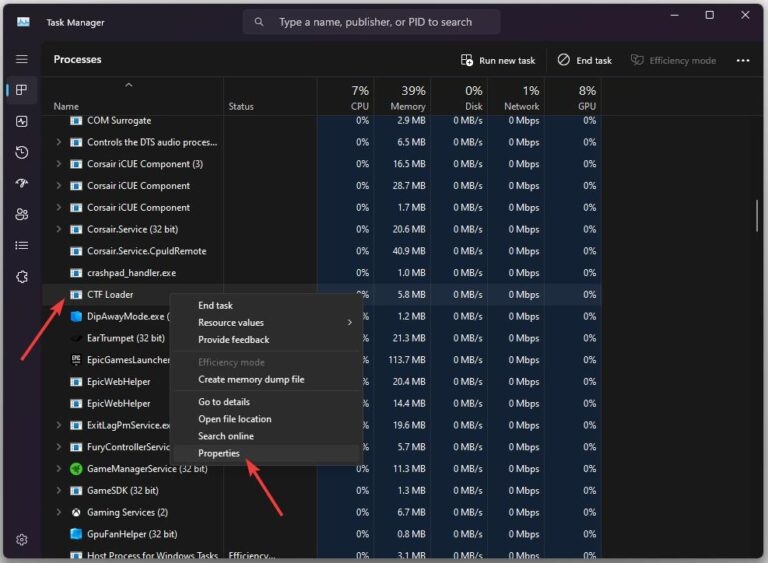Image resolution: width=768 pixels, height=563 pixels.
Task: Open the Details page icon
Action: coord(21,245)
